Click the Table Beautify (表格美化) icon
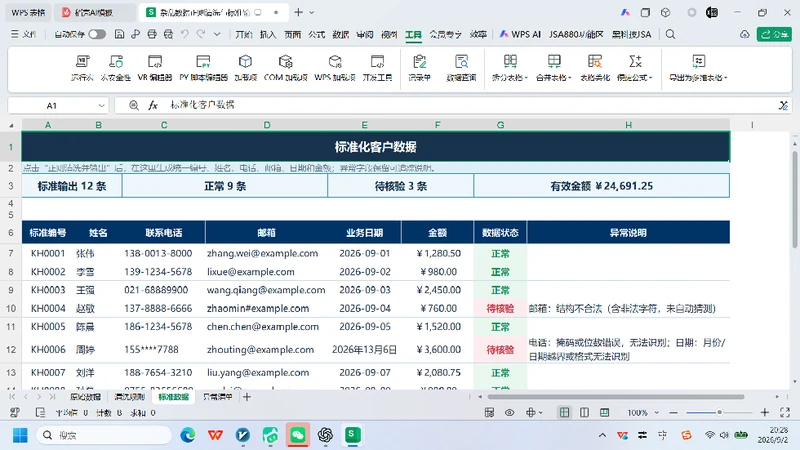 (594, 62)
